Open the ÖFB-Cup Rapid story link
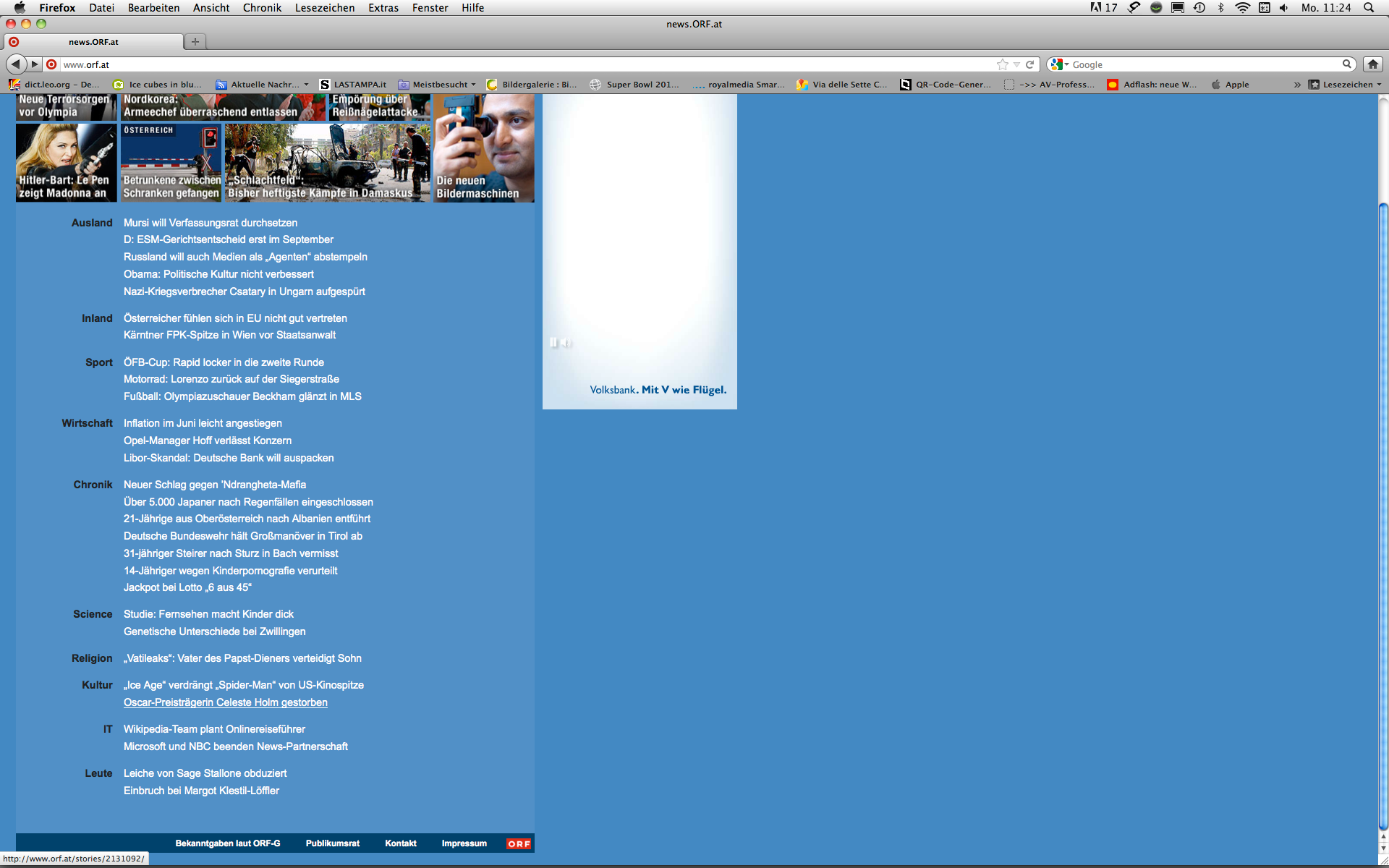1389x868 pixels. [224, 362]
